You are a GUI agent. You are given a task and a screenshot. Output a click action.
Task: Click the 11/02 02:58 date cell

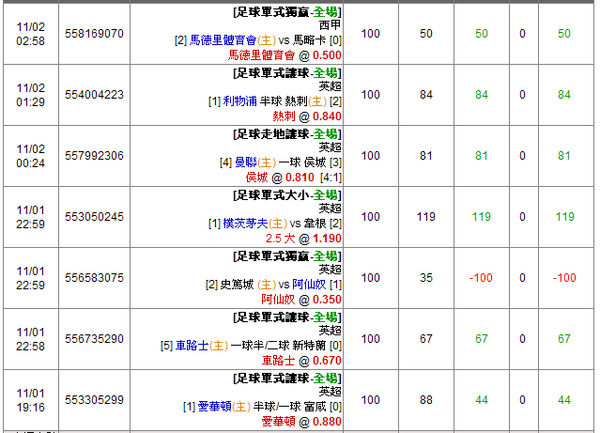click(x=31, y=34)
